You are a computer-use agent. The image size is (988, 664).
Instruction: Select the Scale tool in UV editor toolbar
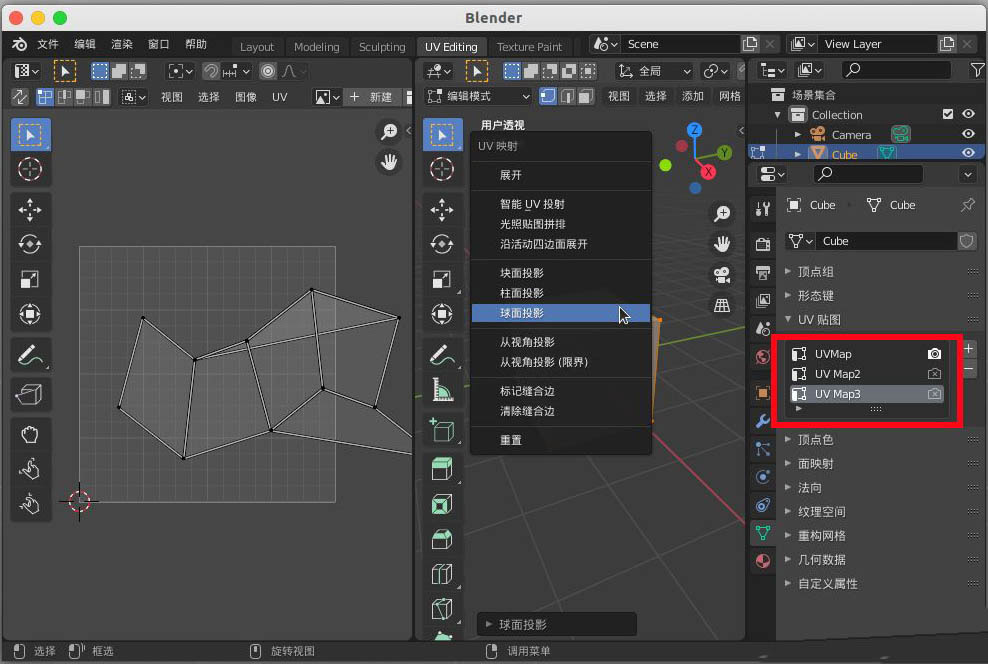pyautogui.click(x=30, y=279)
